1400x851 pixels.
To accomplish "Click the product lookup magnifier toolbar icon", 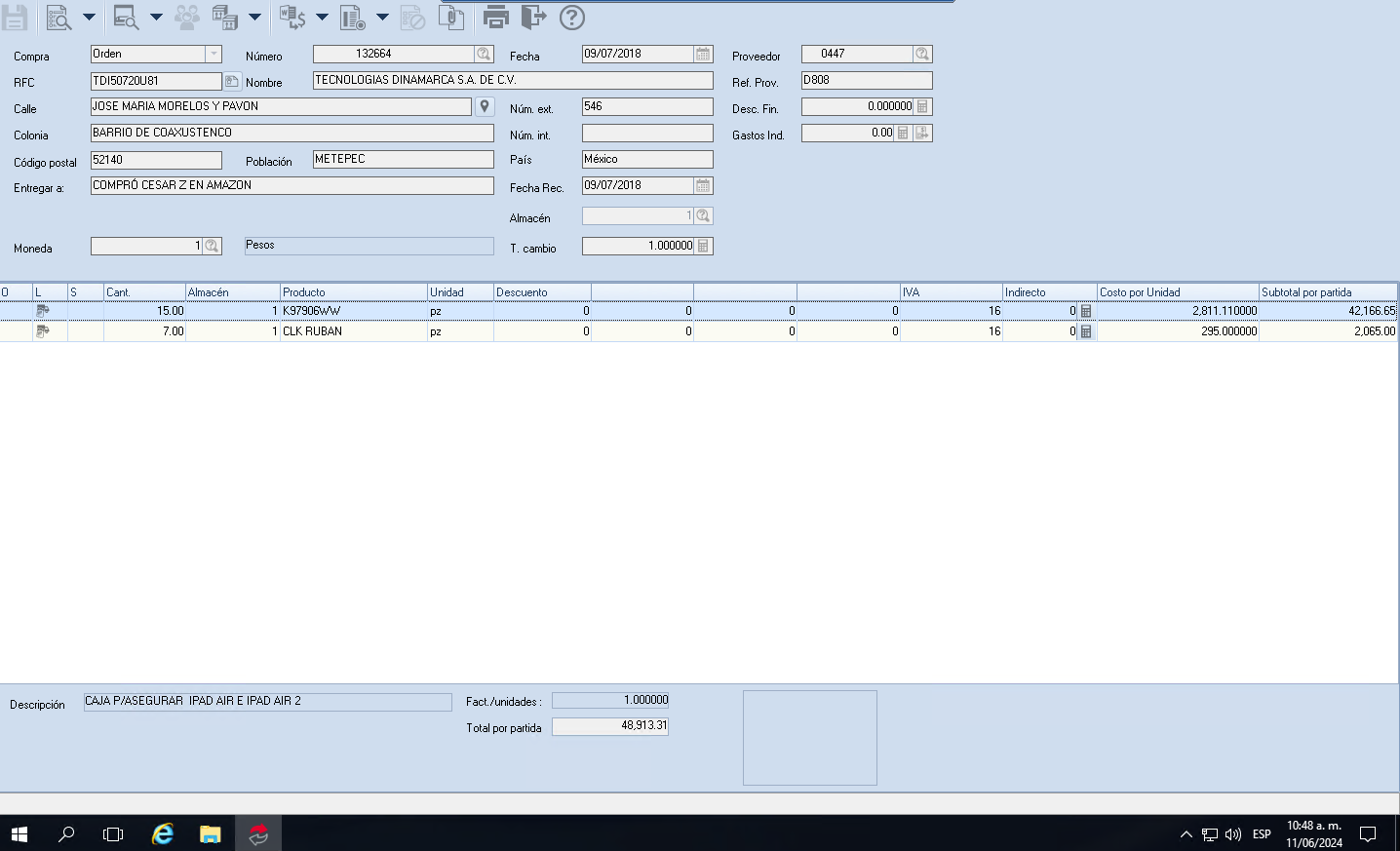I will tap(126, 17).
